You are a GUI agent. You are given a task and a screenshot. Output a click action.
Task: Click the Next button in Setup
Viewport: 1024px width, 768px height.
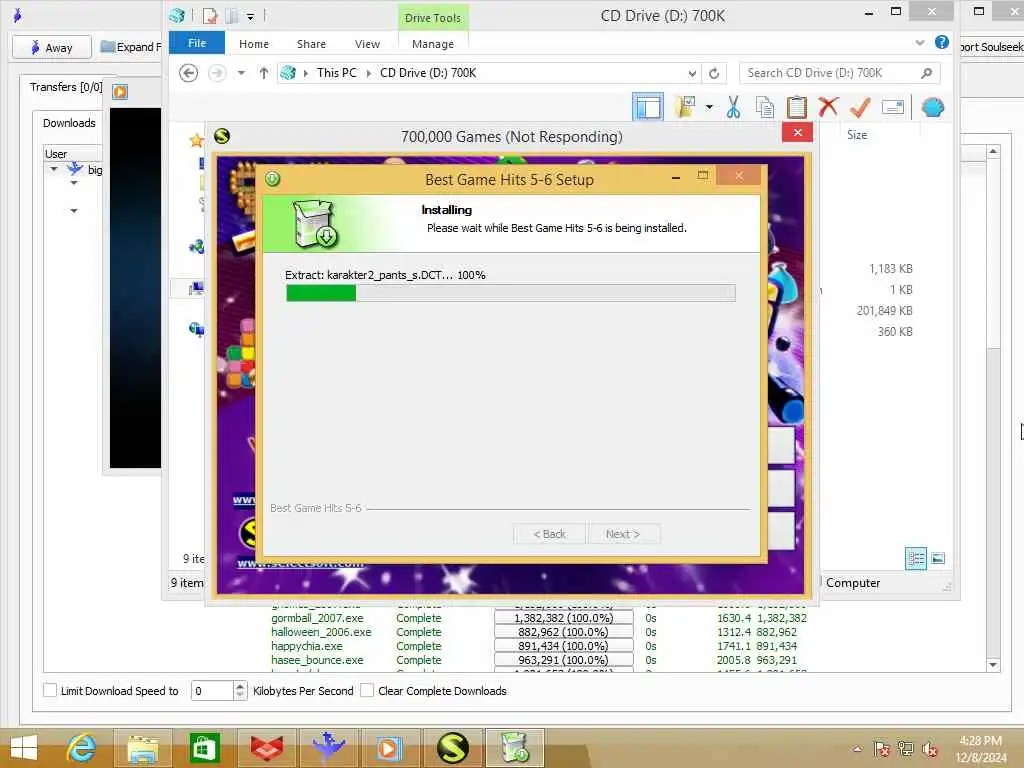[623, 534]
